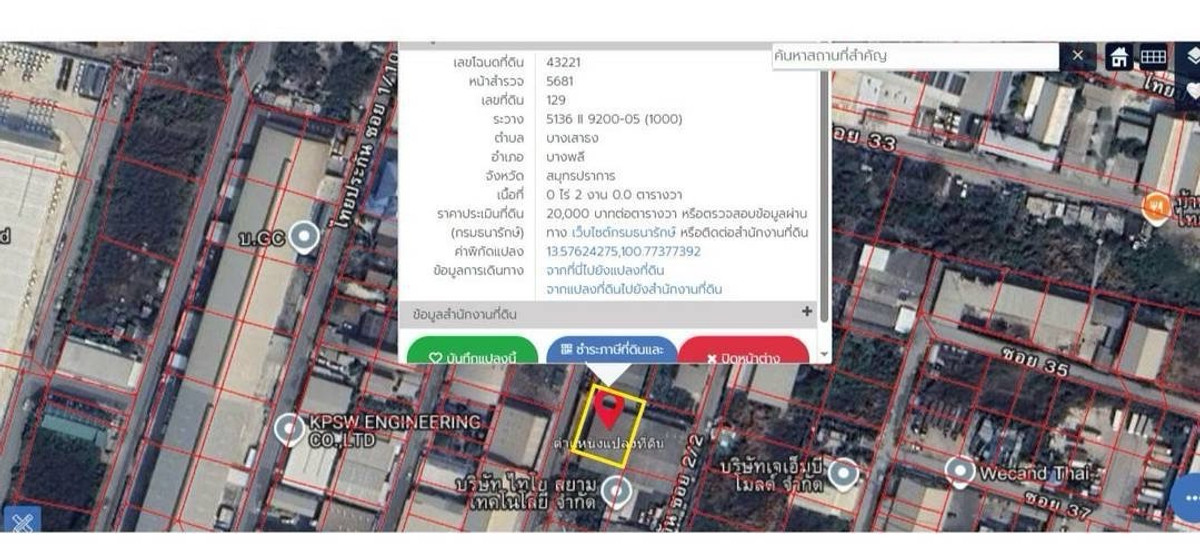This screenshot has height=551, width=1200.
Task: Click the green บันทึกแปลงนี้ save button
Action: (x=472, y=355)
